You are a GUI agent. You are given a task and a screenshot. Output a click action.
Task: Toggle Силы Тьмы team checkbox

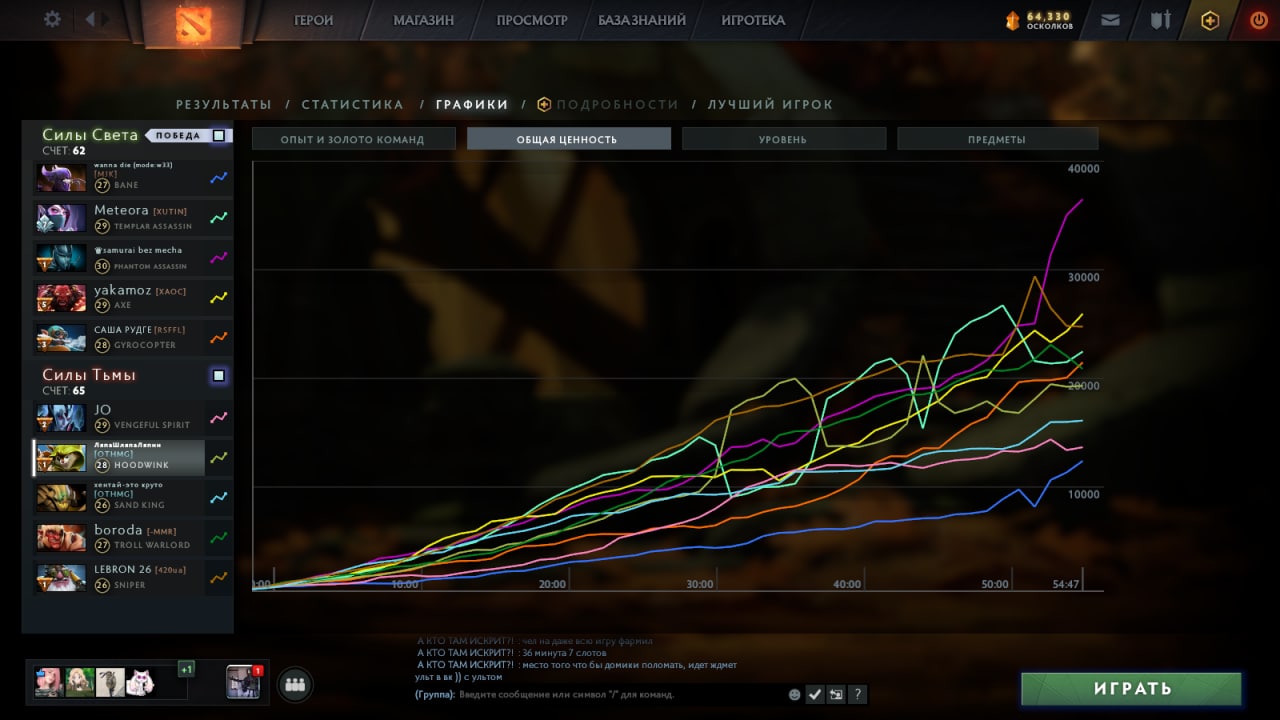click(x=219, y=376)
